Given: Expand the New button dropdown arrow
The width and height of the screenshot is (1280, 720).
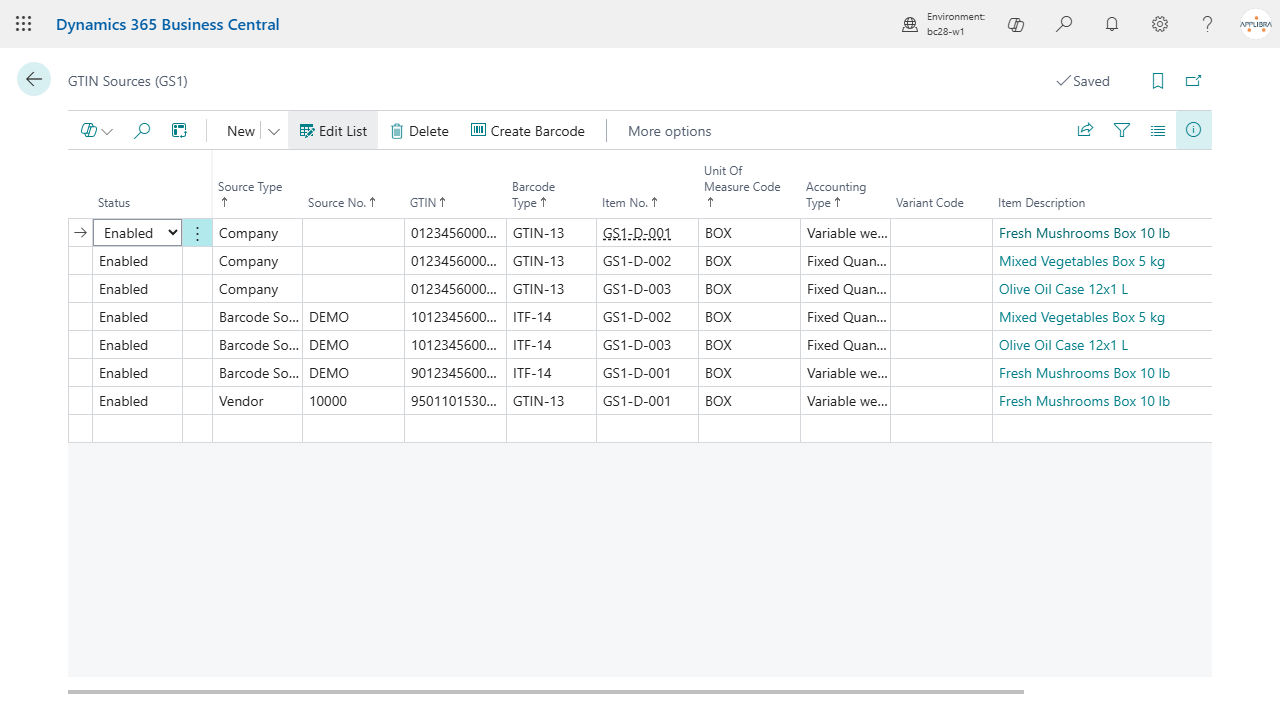Looking at the screenshot, I should [x=274, y=131].
